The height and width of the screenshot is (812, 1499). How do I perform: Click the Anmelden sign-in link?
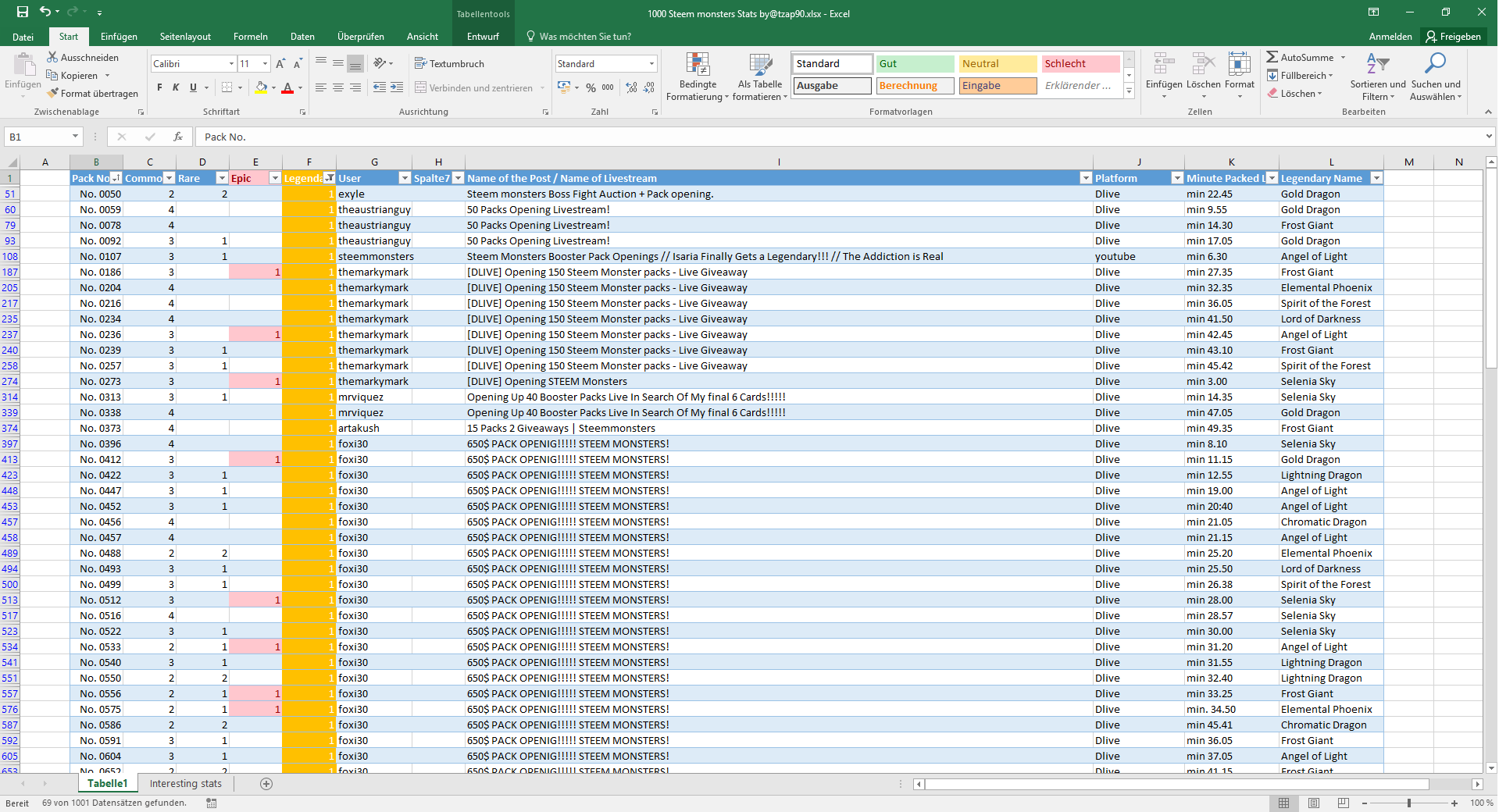1390,37
